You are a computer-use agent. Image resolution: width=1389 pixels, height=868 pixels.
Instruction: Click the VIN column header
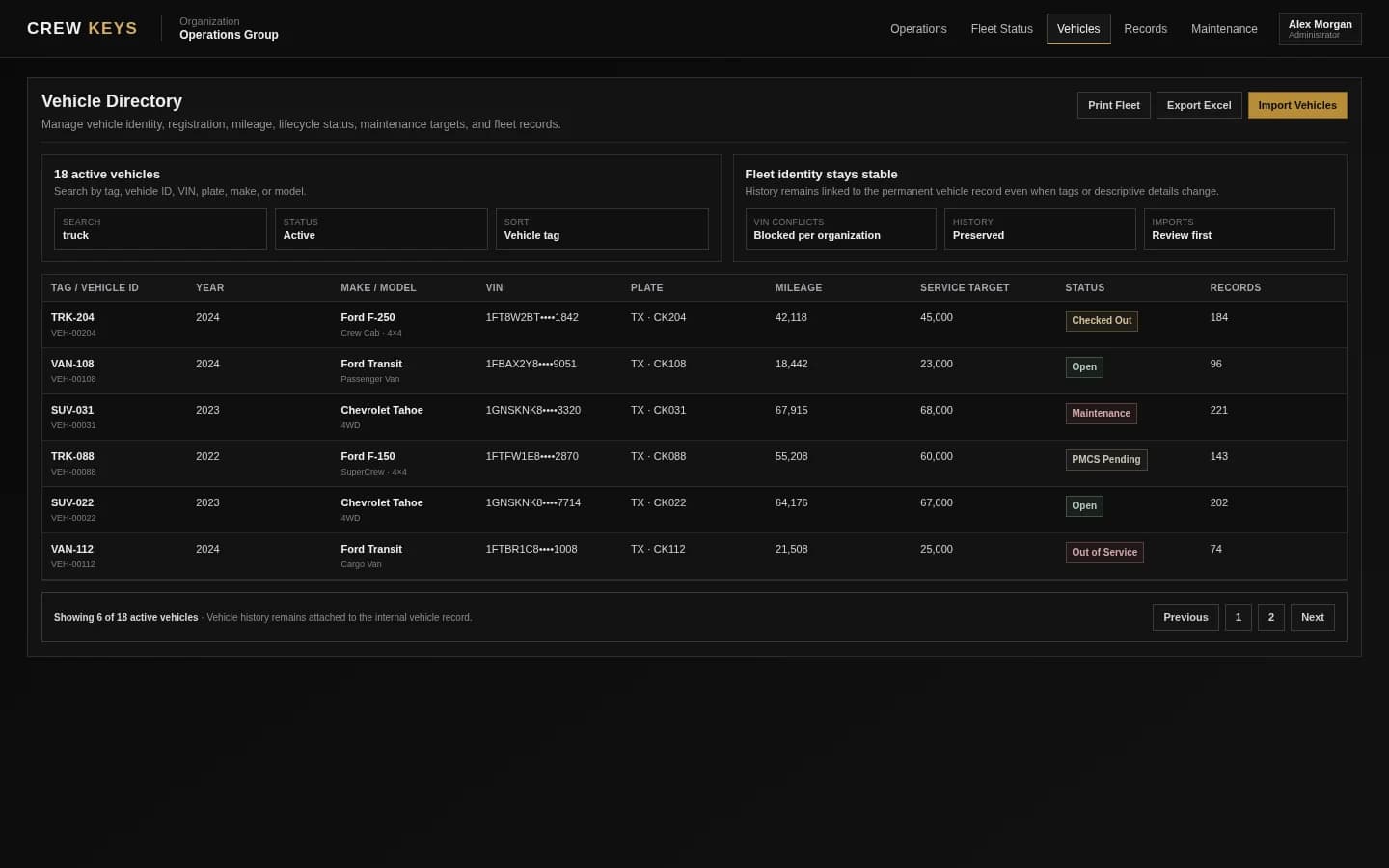[494, 287]
